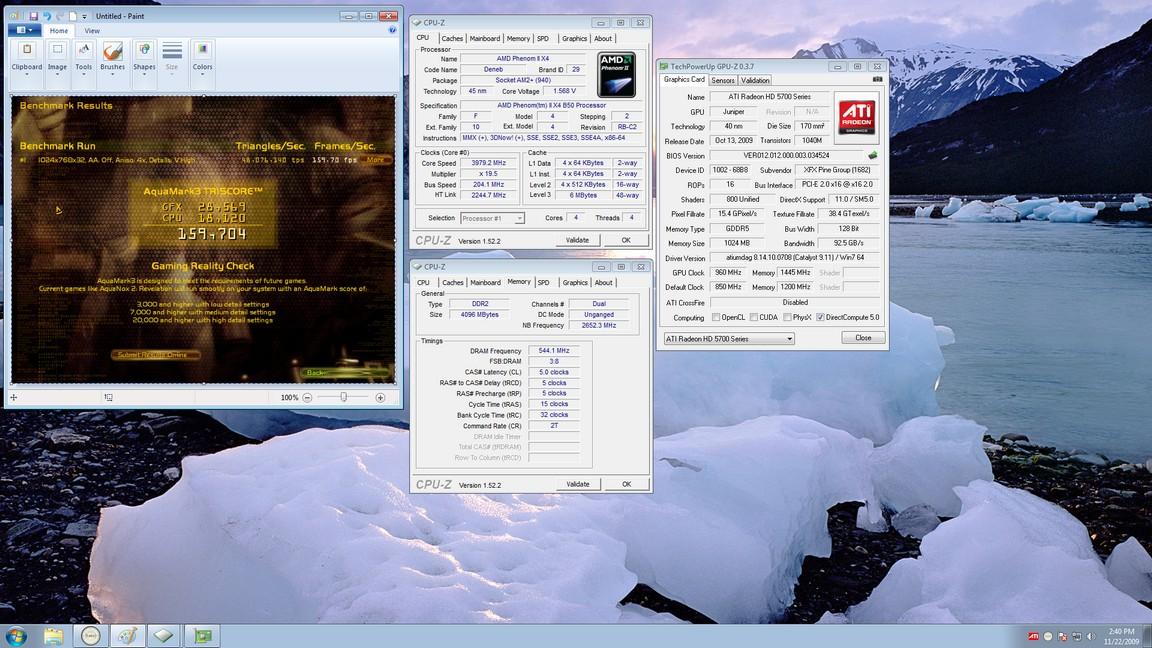This screenshot has width=1152, height=648.
Task: Open the SPD tab in lower CPU-Z window
Action: point(544,283)
